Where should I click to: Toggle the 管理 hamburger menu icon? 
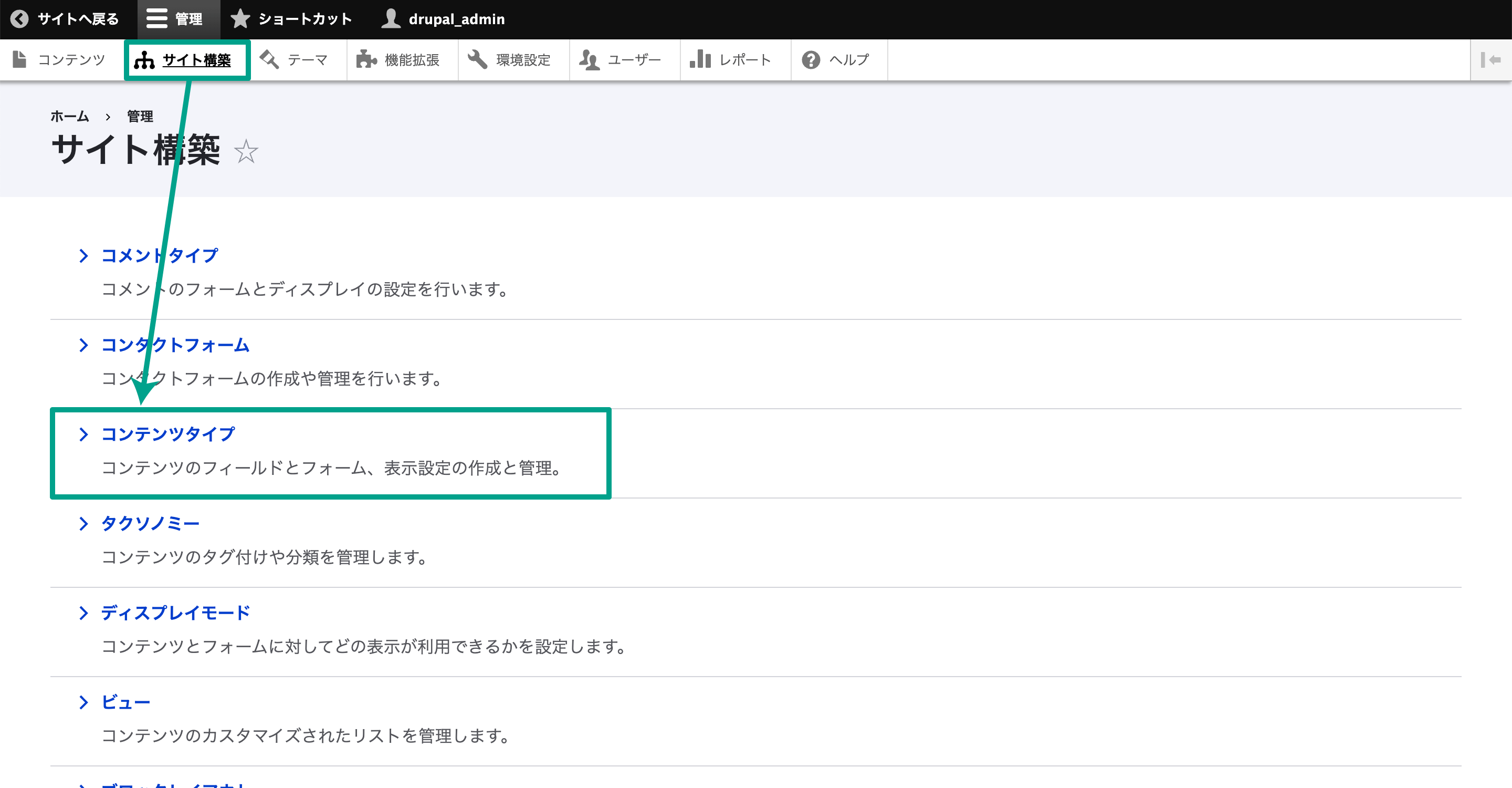157,19
